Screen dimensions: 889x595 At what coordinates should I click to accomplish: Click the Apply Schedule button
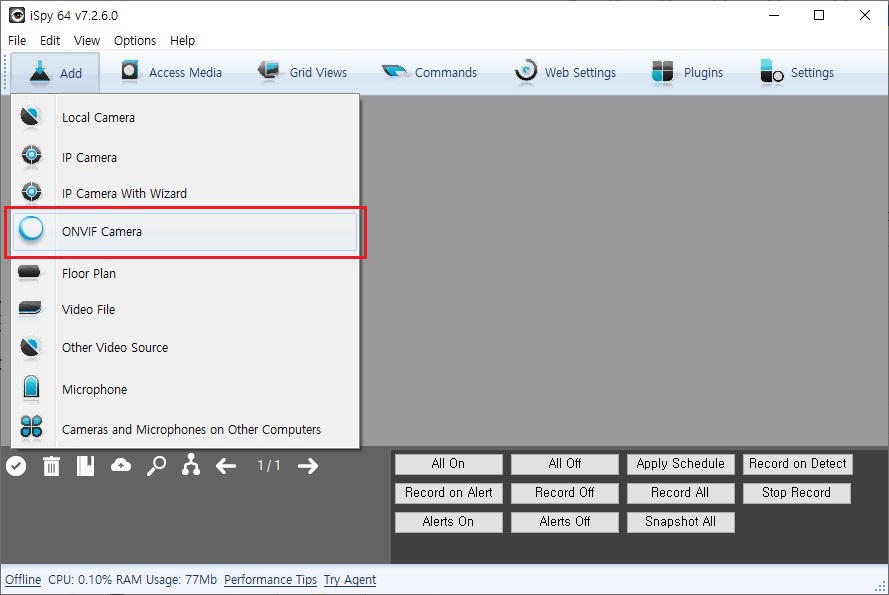(x=680, y=463)
